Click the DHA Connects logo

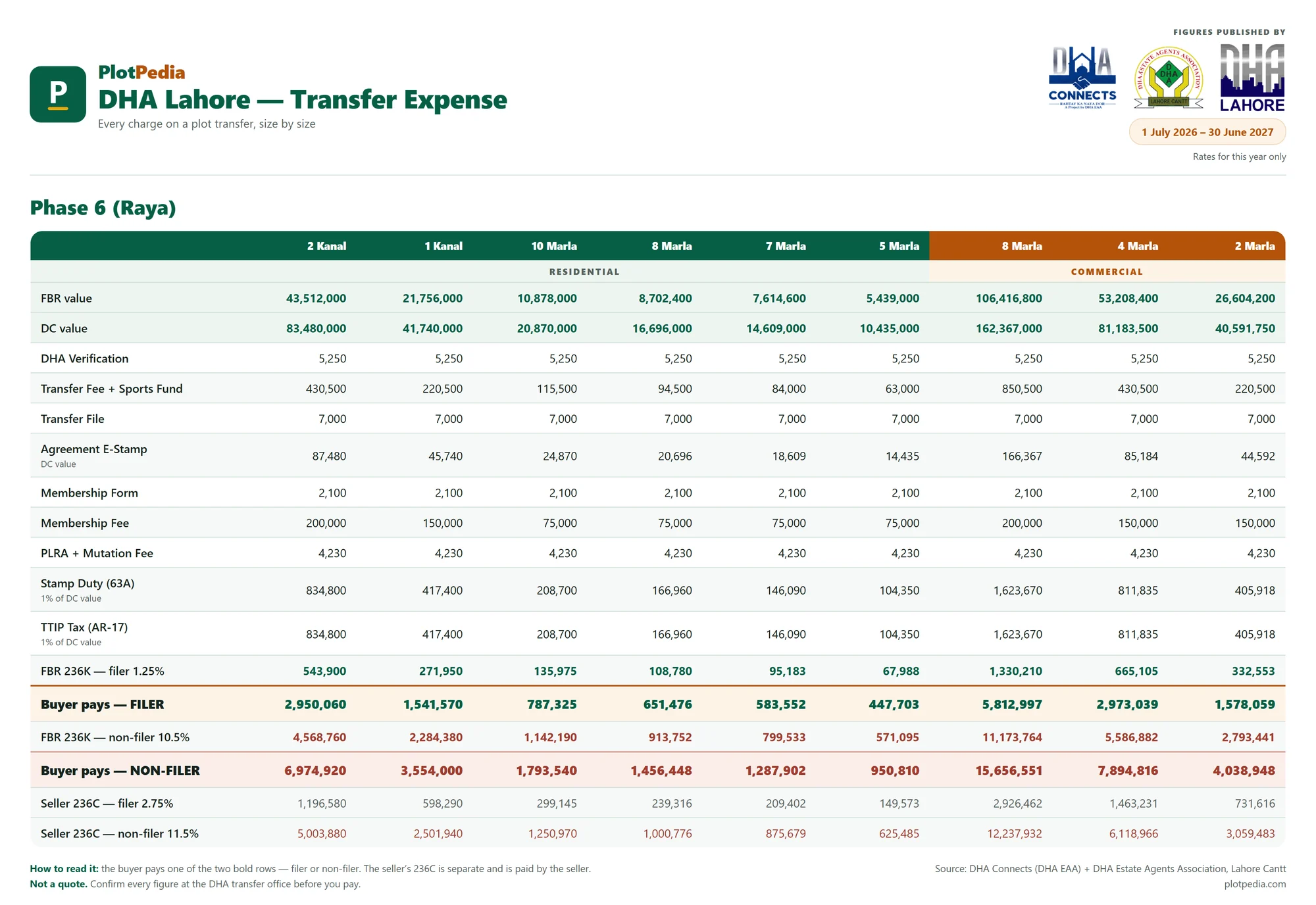[x=1082, y=78]
